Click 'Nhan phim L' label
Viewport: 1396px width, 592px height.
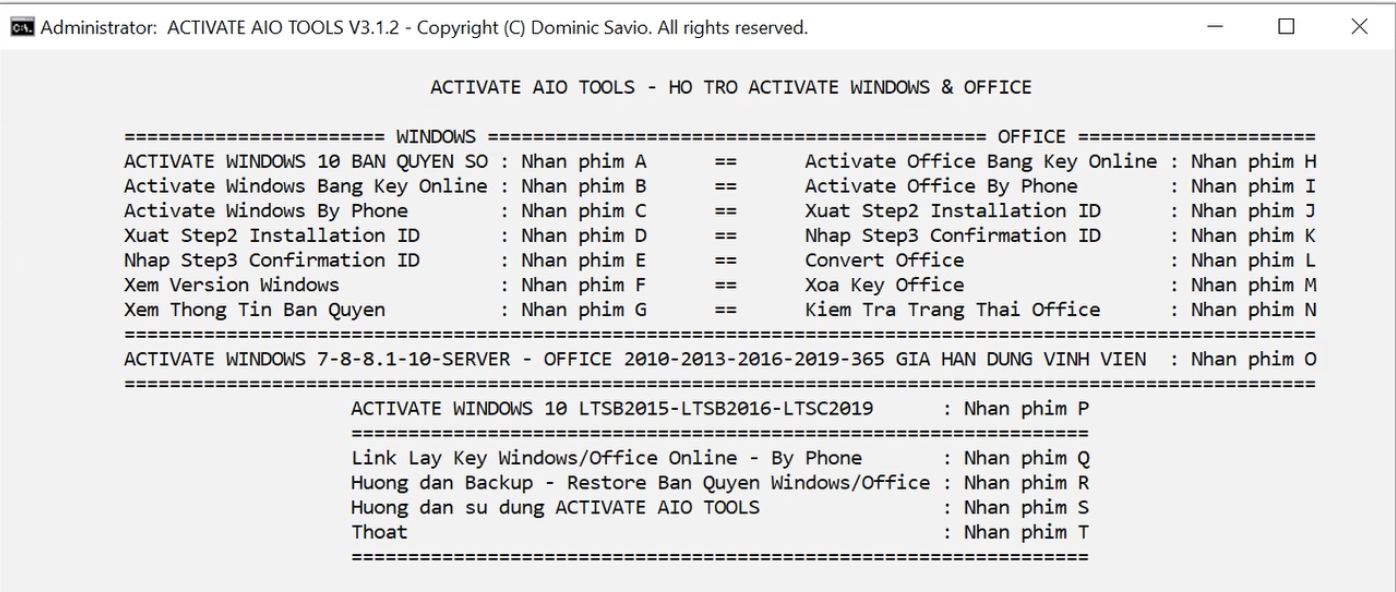[x=1253, y=260]
